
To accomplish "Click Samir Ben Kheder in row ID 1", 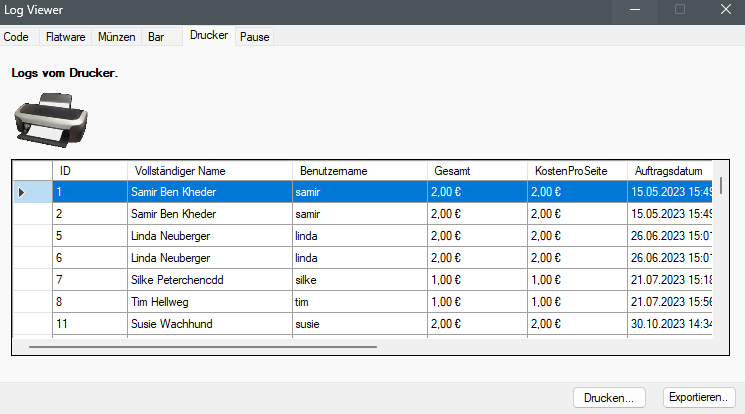I will [x=210, y=192].
